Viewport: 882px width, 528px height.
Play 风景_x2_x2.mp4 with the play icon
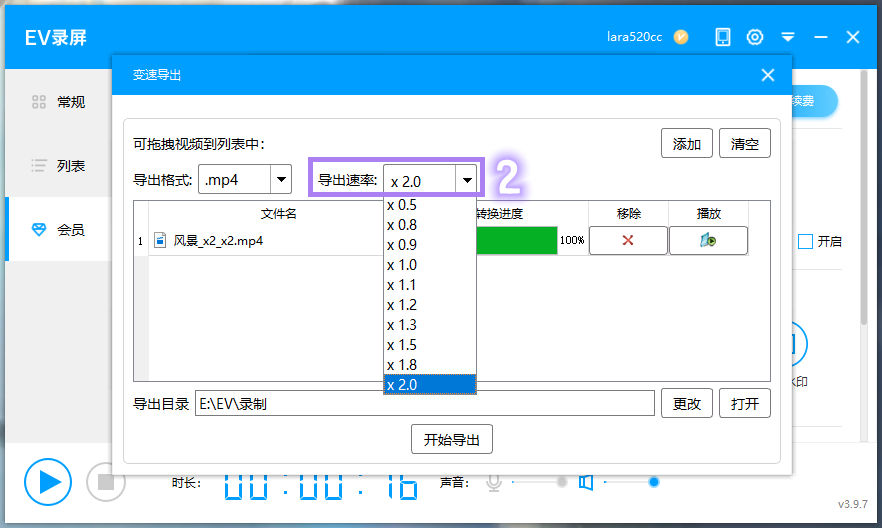[708, 241]
